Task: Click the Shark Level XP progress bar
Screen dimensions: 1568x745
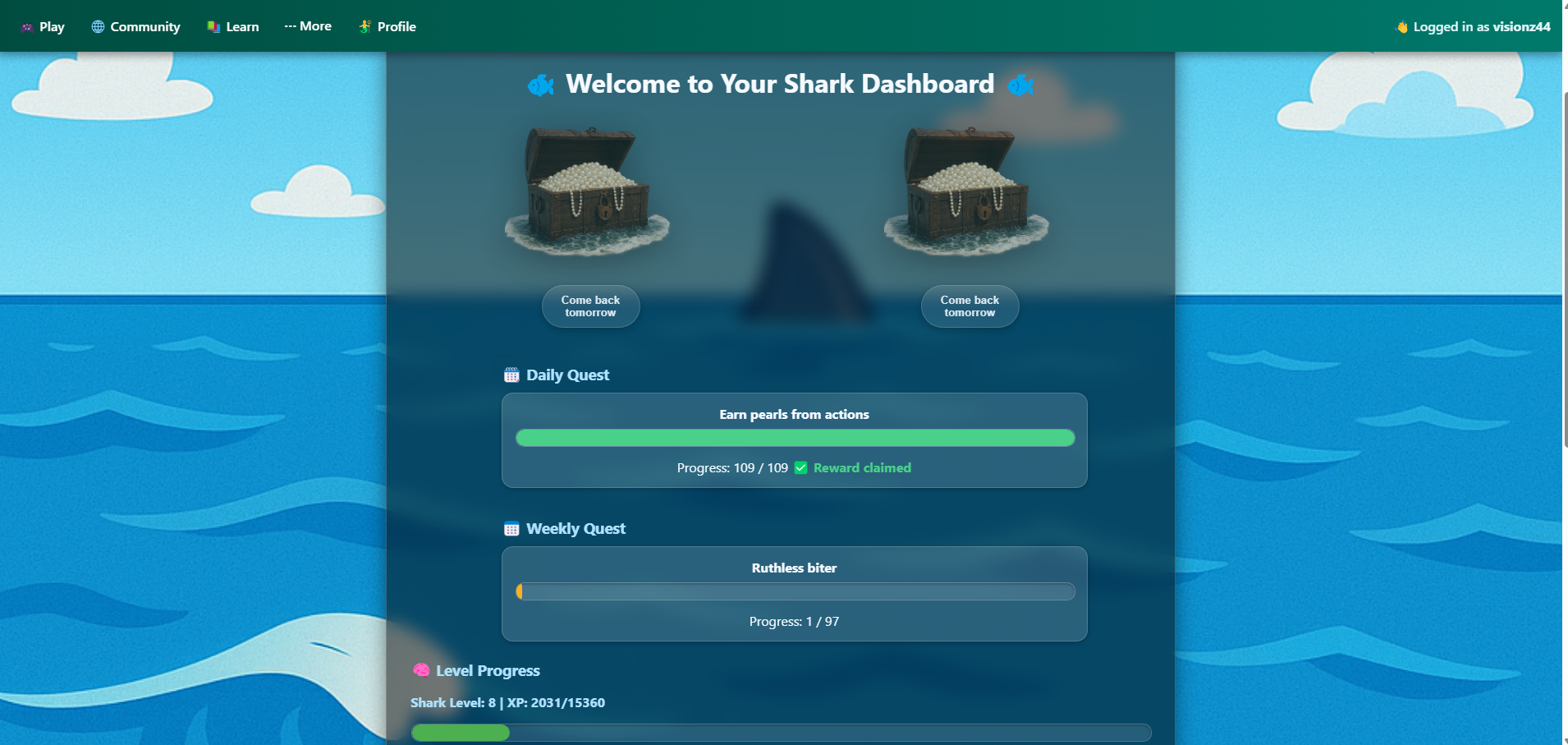Action: (x=781, y=733)
